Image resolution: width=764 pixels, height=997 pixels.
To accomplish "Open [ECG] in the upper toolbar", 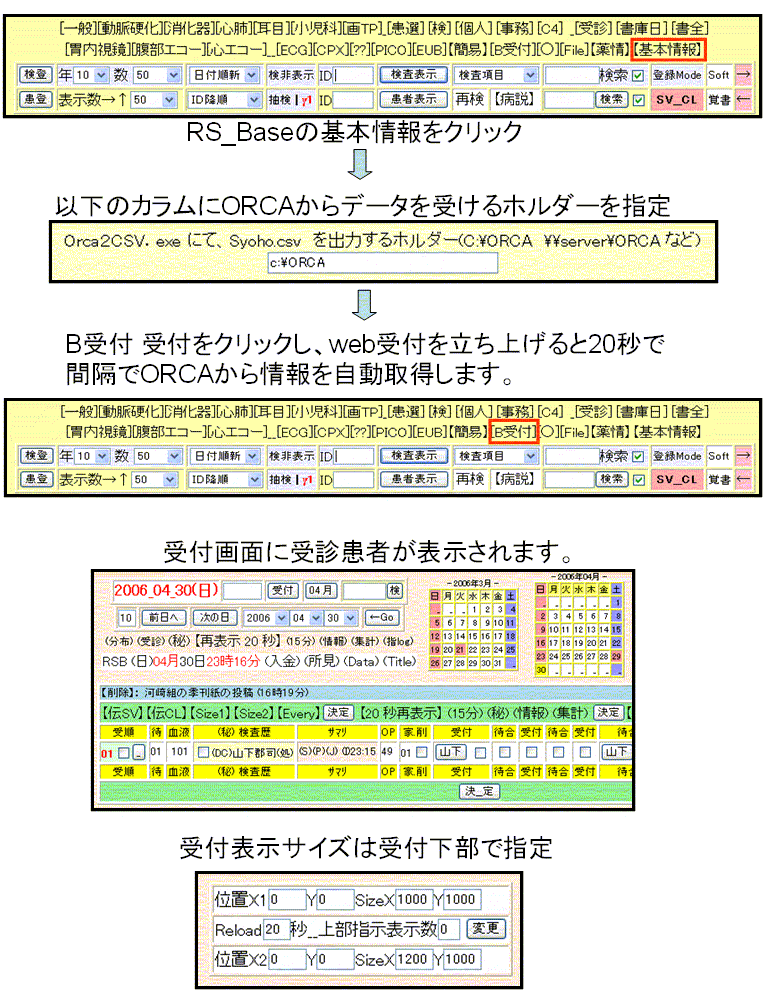I will (294, 49).
